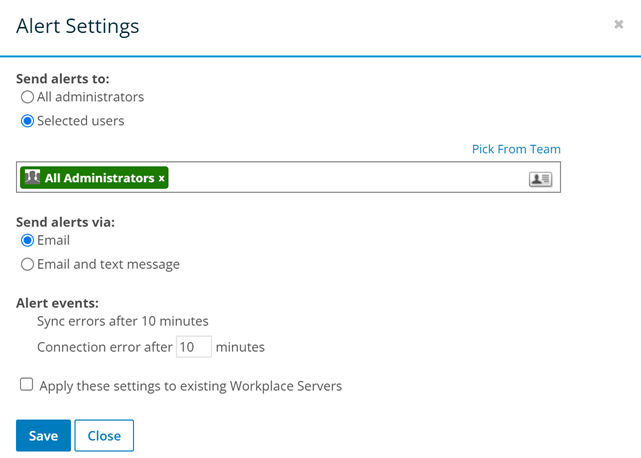641x458 pixels.
Task: Click the Alert Settings dialog title
Action: pyautogui.click(x=78, y=27)
